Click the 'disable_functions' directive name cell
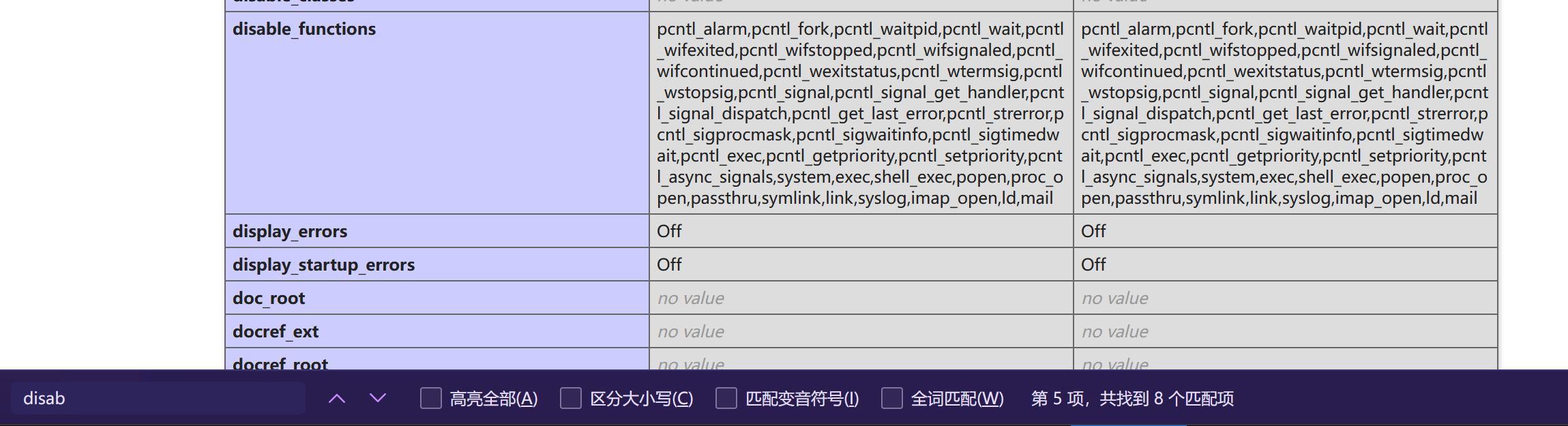The height and width of the screenshot is (426, 1568). point(437,112)
